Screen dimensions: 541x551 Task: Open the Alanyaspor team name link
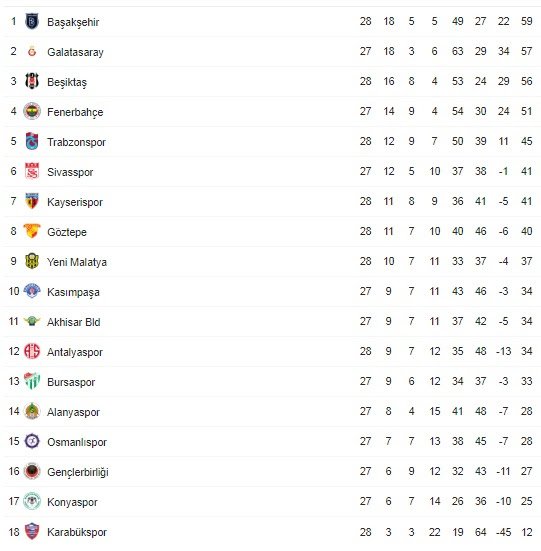(73, 412)
